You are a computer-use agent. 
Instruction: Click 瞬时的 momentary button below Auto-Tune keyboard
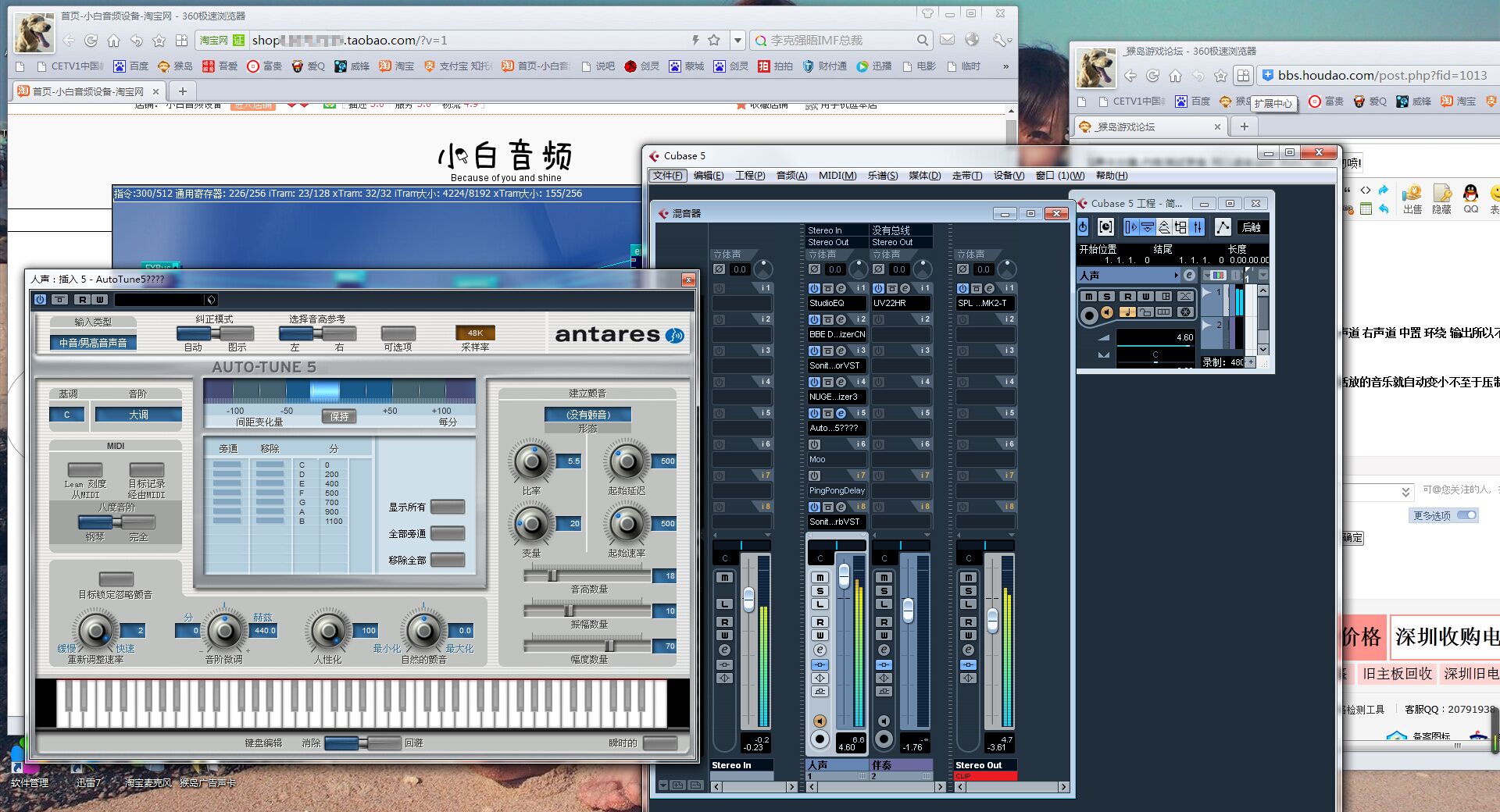pyautogui.click(x=660, y=743)
